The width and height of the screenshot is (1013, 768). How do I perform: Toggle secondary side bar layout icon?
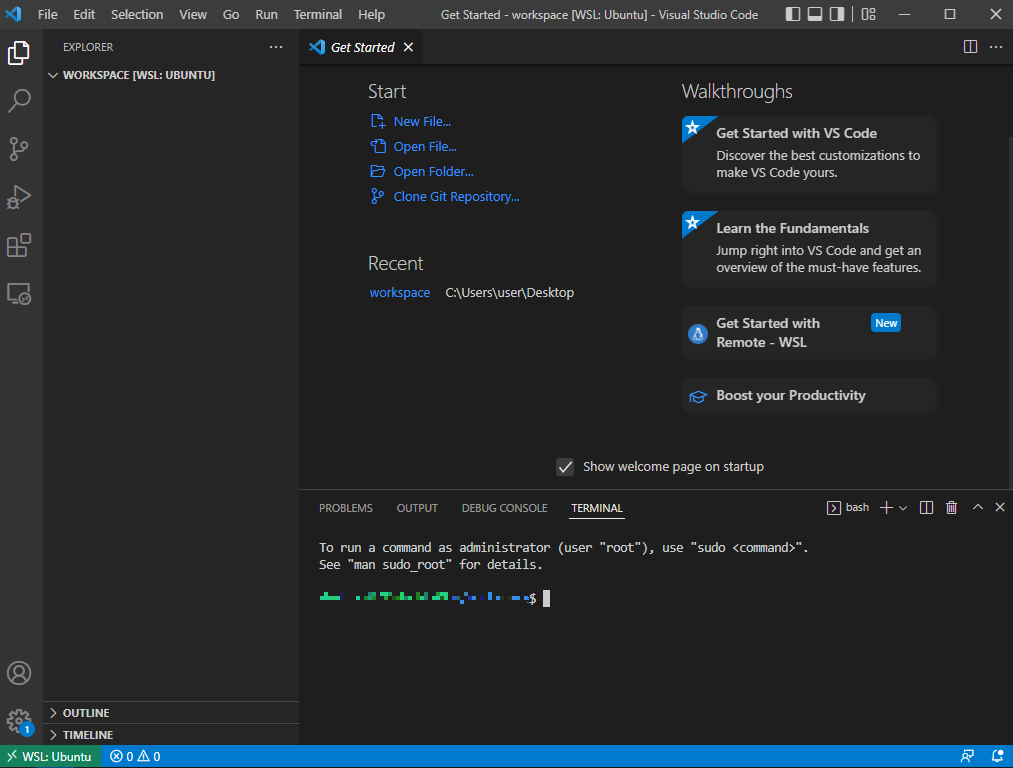click(x=837, y=14)
